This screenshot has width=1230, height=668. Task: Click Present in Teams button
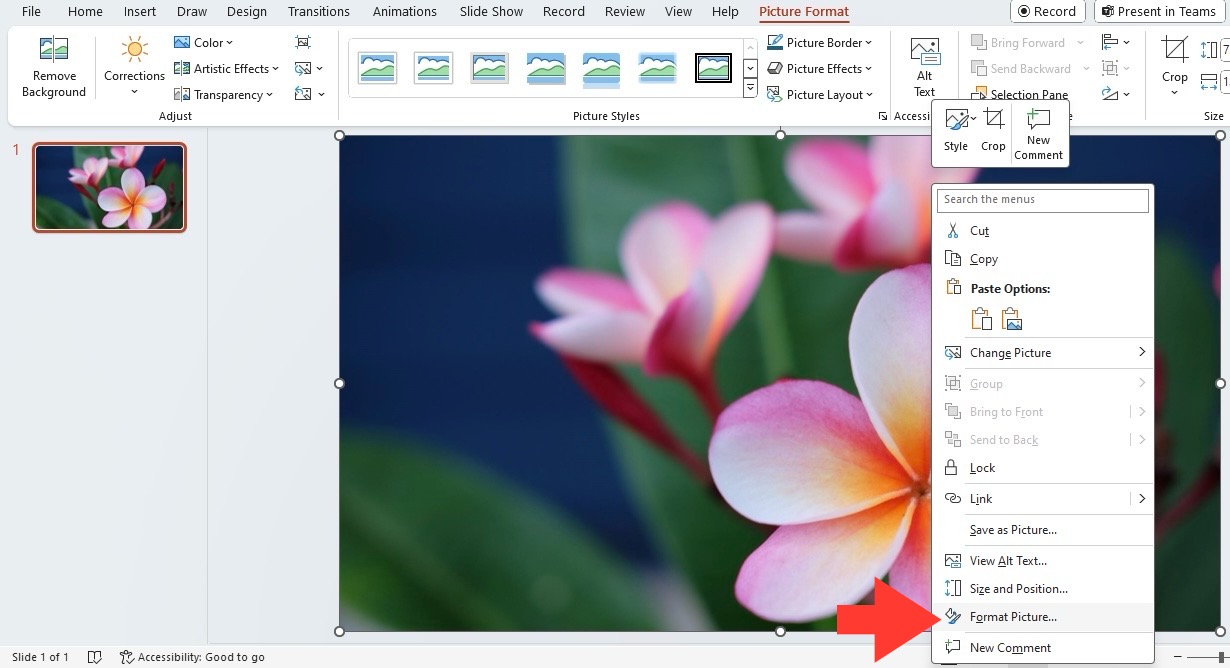pos(1159,12)
